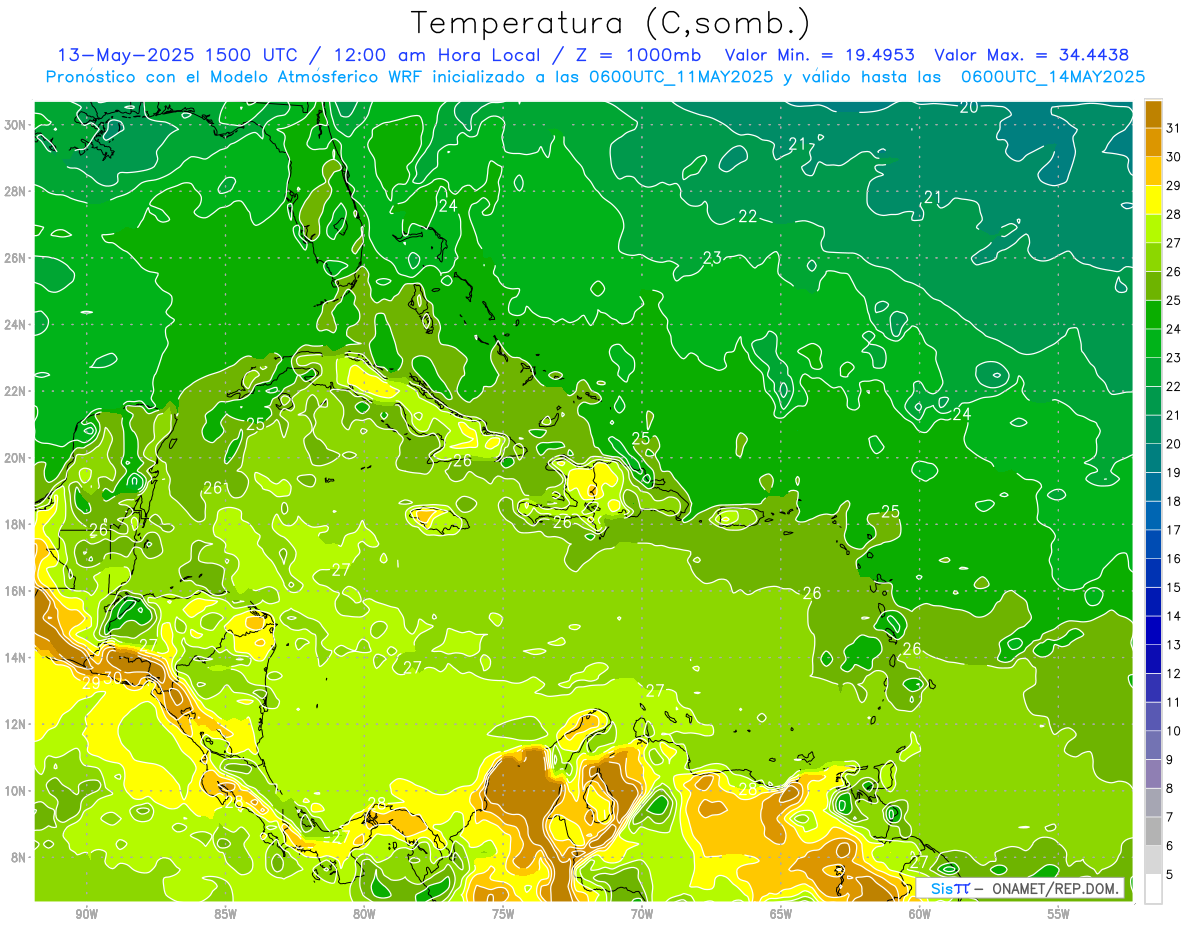This screenshot has height=927, width=1200.
Task: Pick the brown top swatch above 31
Action: 1153,113
